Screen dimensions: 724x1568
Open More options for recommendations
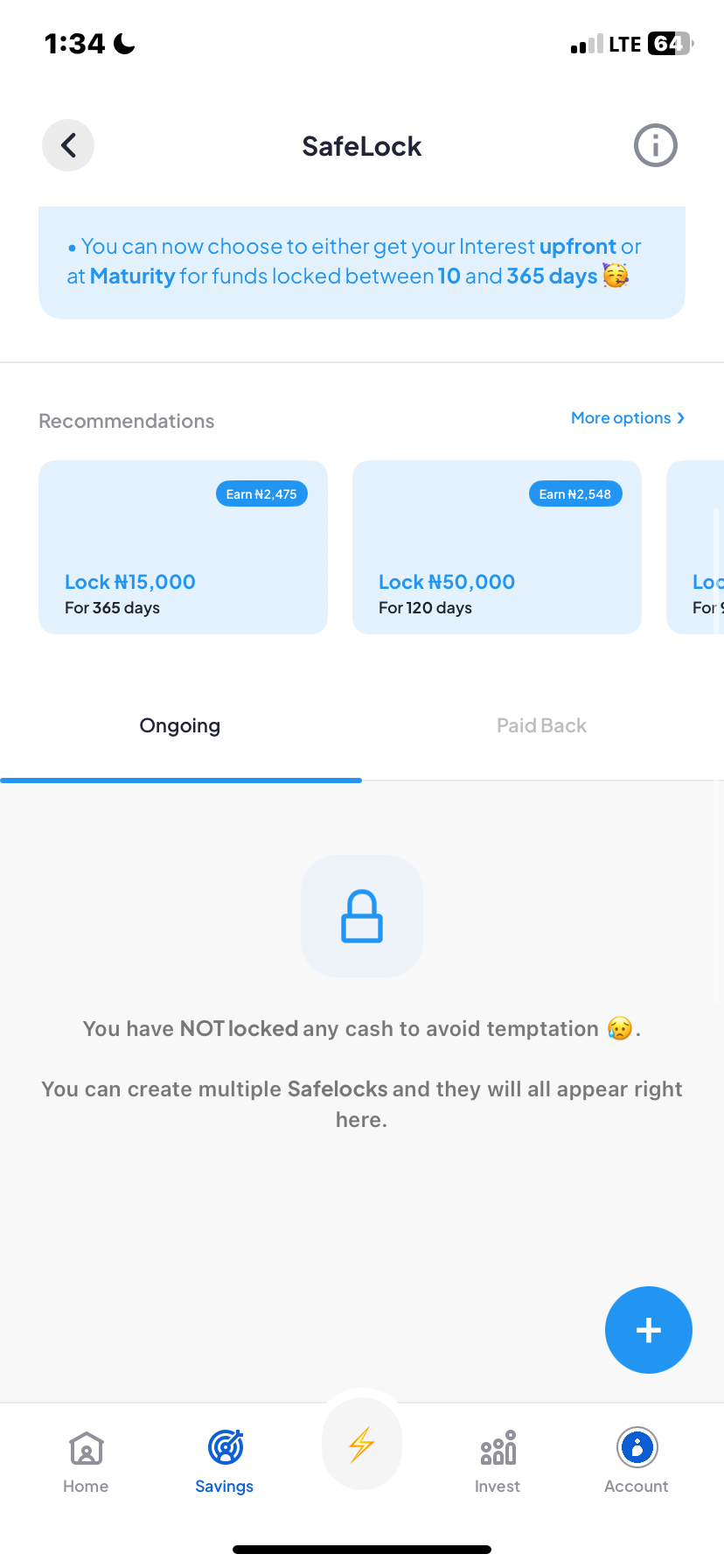[x=620, y=418]
